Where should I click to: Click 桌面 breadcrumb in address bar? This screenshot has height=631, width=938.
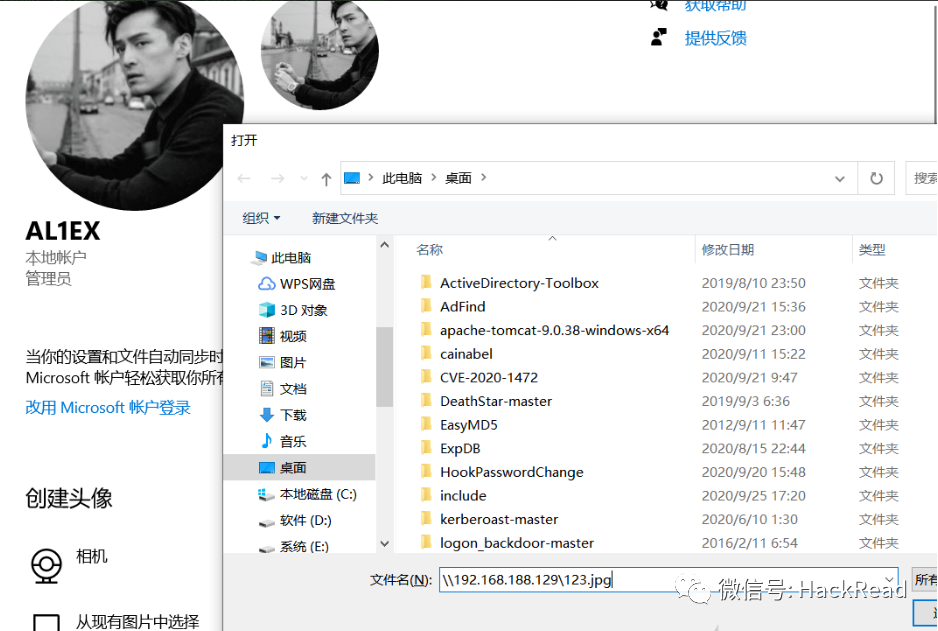(x=458, y=178)
